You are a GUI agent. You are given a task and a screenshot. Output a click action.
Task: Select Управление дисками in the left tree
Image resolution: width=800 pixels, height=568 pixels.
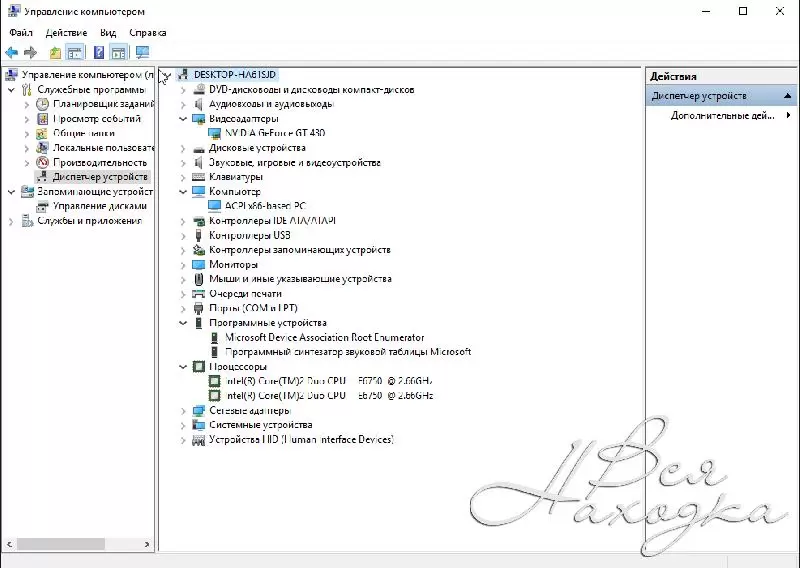click(x=99, y=206)
